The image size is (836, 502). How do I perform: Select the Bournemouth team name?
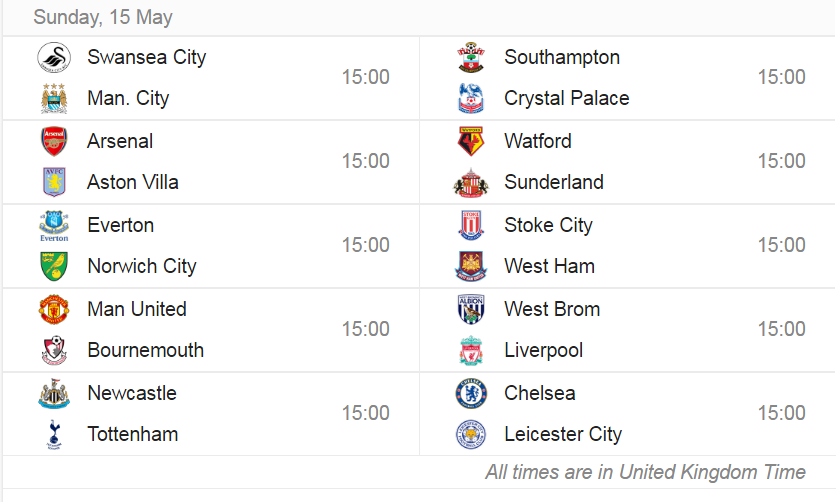click(146, 350)
